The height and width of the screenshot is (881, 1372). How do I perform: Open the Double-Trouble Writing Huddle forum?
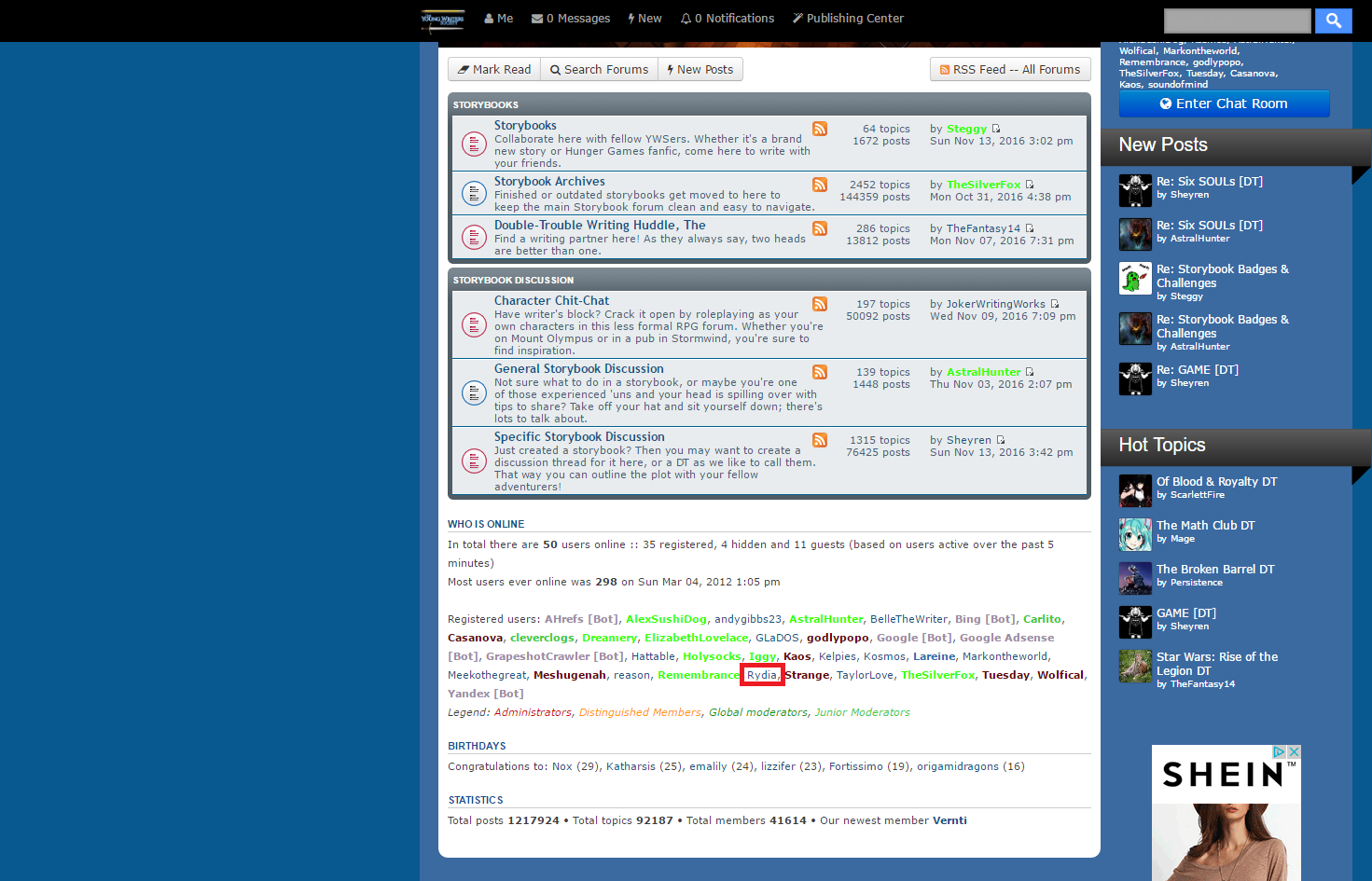click(x=600, y=226)
